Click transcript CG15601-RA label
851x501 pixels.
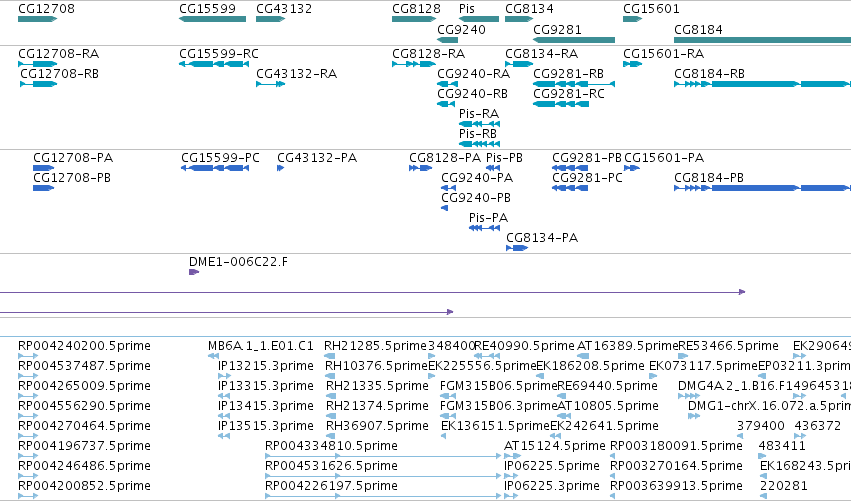point(664,54)
